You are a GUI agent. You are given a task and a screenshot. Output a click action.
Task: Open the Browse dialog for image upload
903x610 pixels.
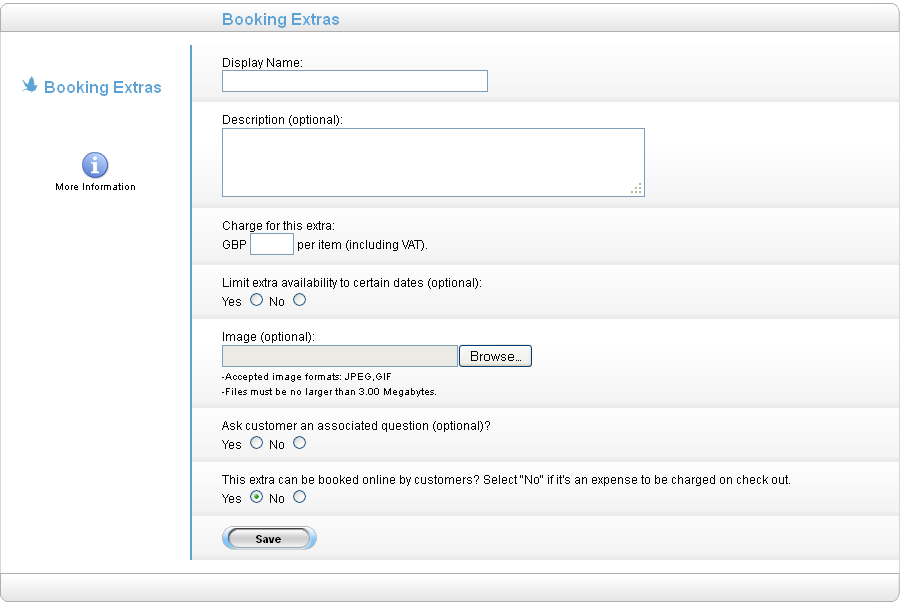coord(495,356)
